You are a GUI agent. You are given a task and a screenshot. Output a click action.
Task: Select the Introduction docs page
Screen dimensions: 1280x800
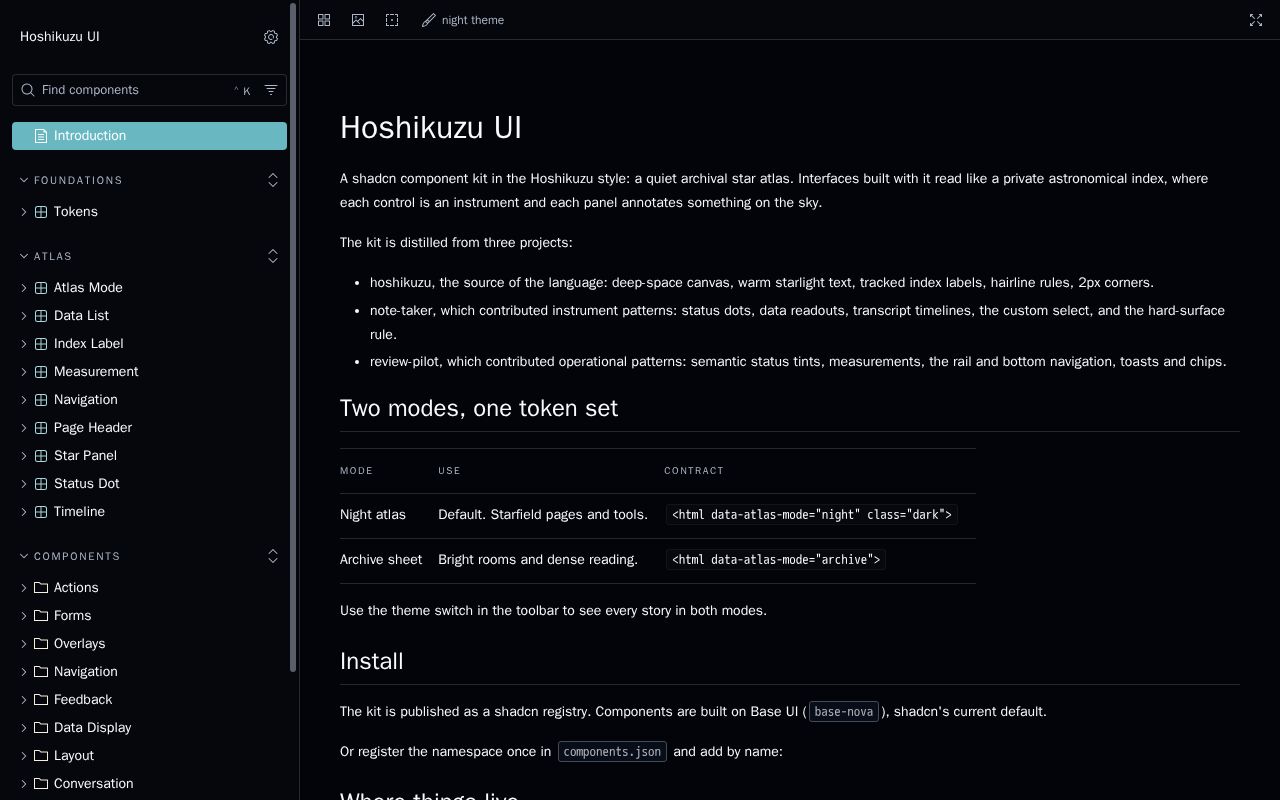tap(149, 136)
